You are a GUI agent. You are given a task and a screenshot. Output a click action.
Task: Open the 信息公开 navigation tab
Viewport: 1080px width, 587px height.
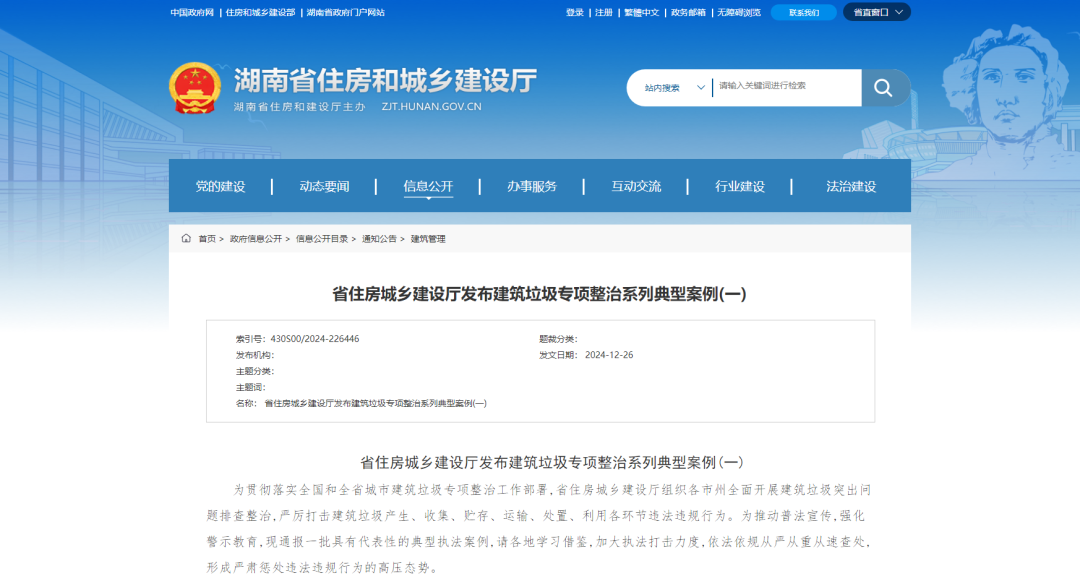point(428,186)
